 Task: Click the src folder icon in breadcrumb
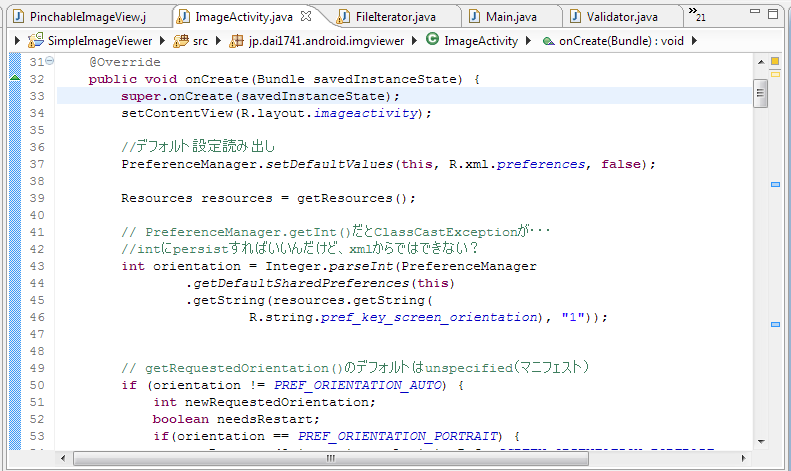coord(181,41)
